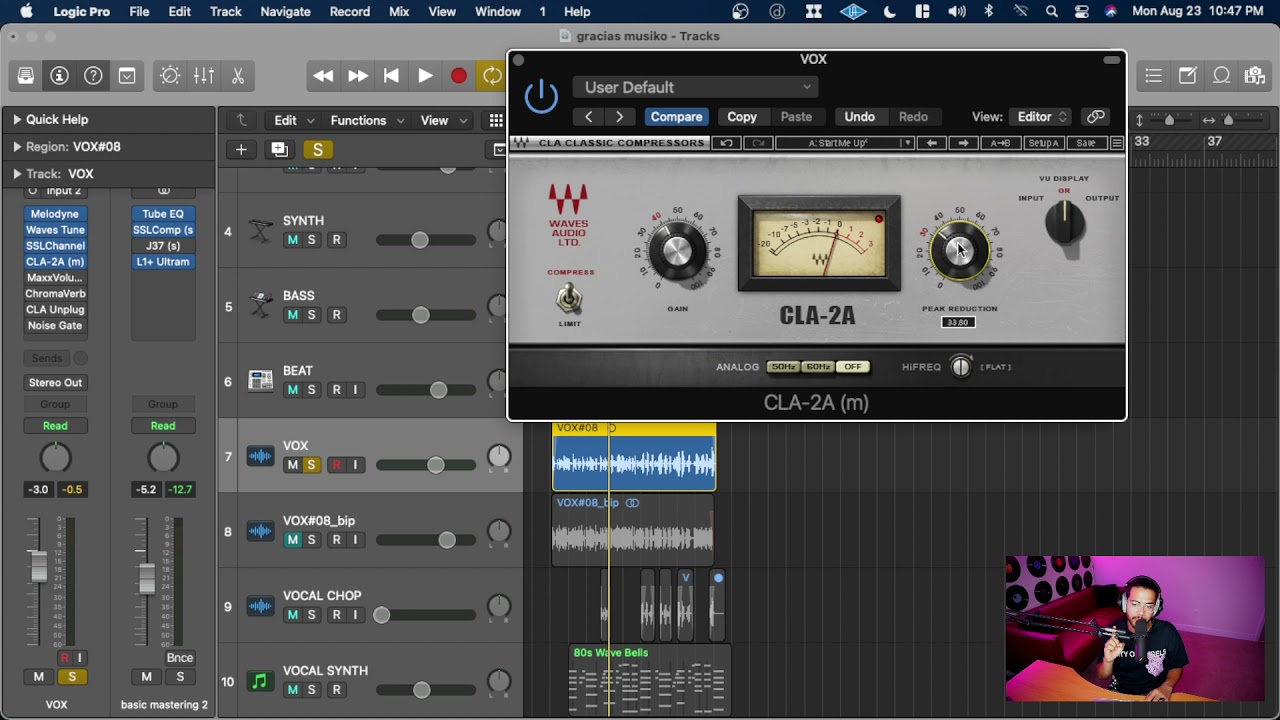This screenshot has height=720, width=1280.
Task: Flip the Compress/Limit toggle switch
Action: point(569,297)
